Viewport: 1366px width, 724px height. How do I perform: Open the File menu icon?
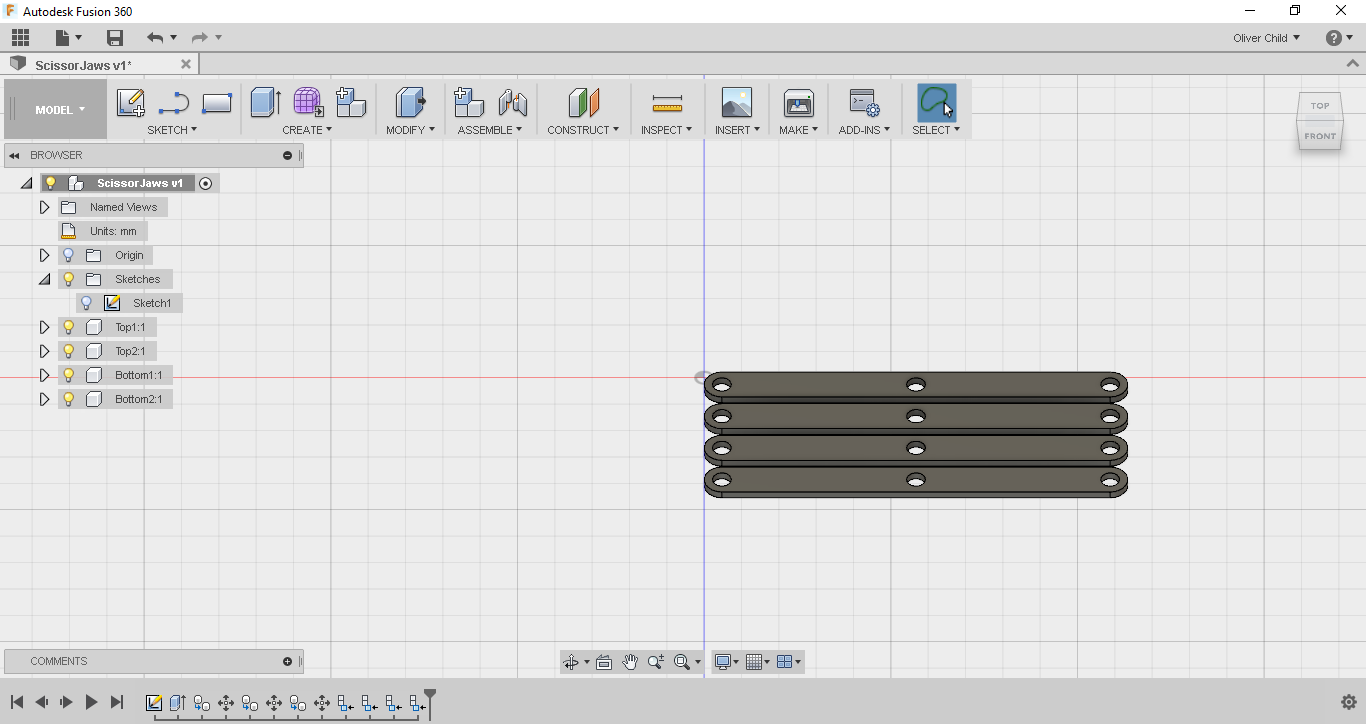(x=66, y=38)
